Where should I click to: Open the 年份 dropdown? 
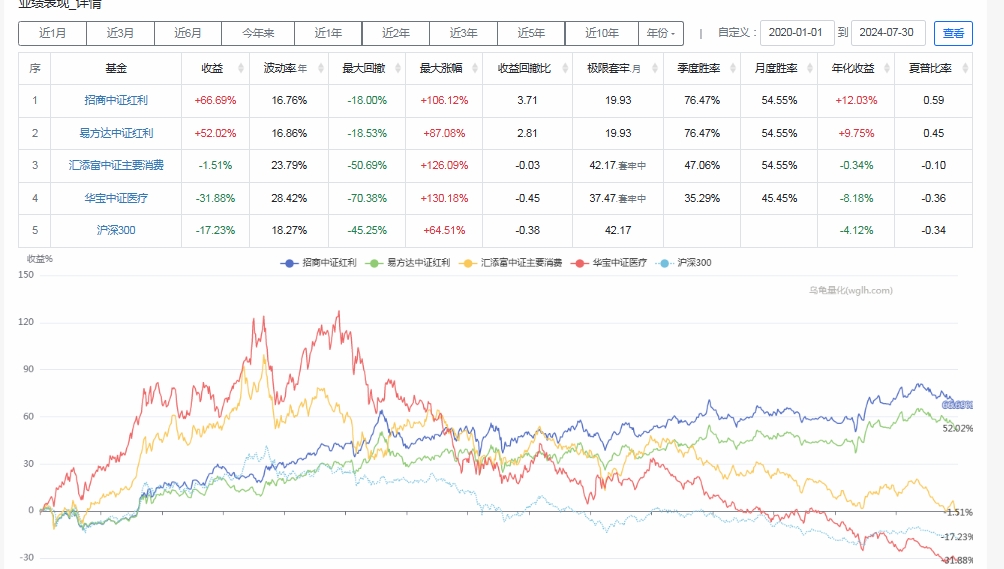pyautogui.click(x=659, y=33)
